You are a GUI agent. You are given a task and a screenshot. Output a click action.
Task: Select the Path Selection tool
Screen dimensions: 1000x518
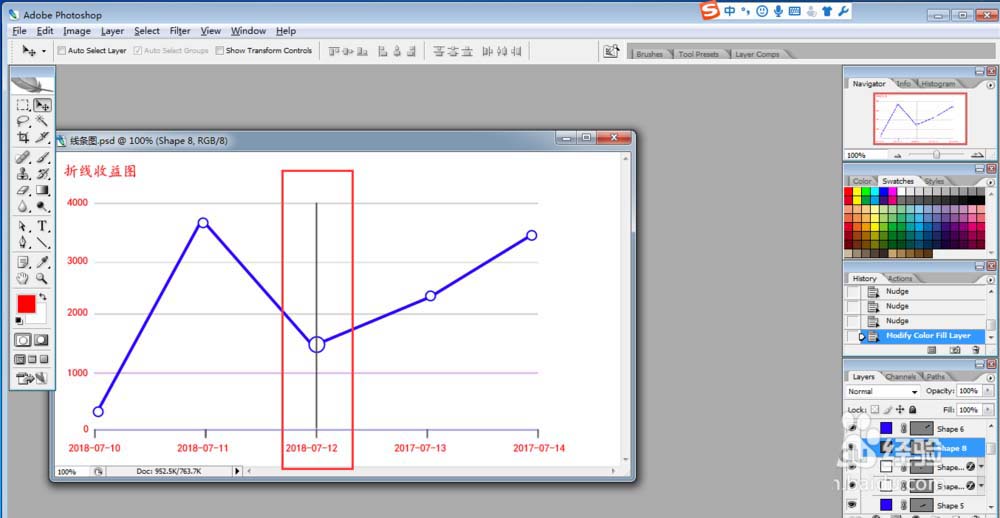(23, 226)
